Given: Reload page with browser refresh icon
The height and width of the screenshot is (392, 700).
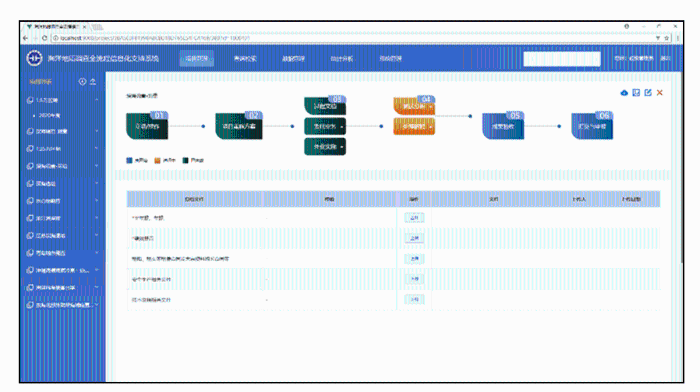Looking at the screenshot, I should tap(44, 38).
